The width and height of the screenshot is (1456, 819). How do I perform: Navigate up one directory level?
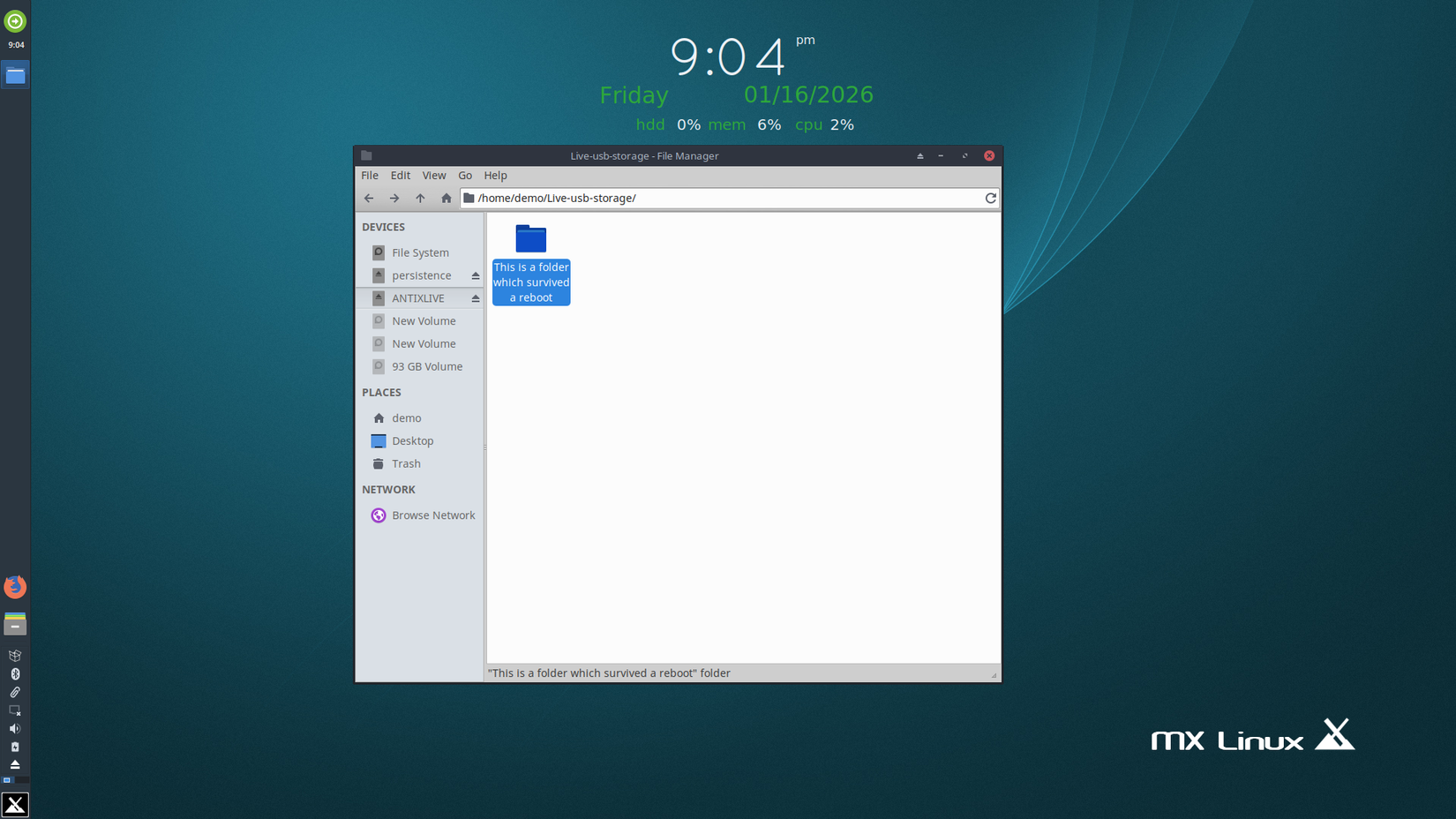(x=420, y=198)
